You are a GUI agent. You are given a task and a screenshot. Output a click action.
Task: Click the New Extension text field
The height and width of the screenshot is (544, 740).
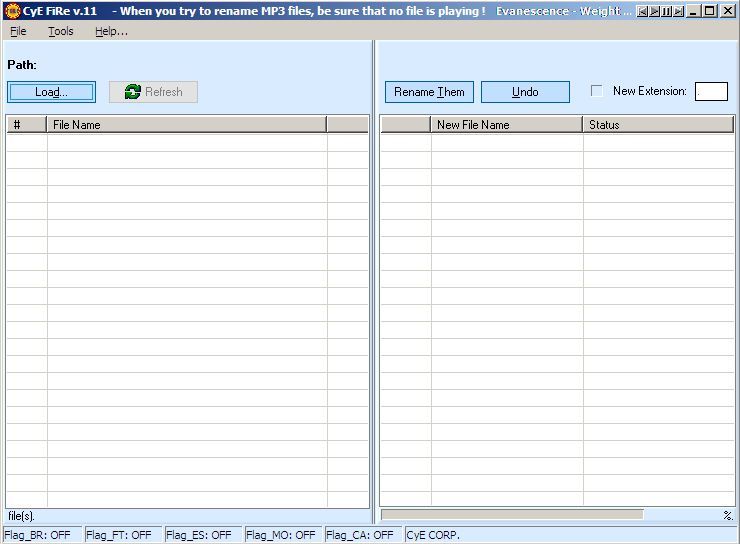tap(711, 91)
